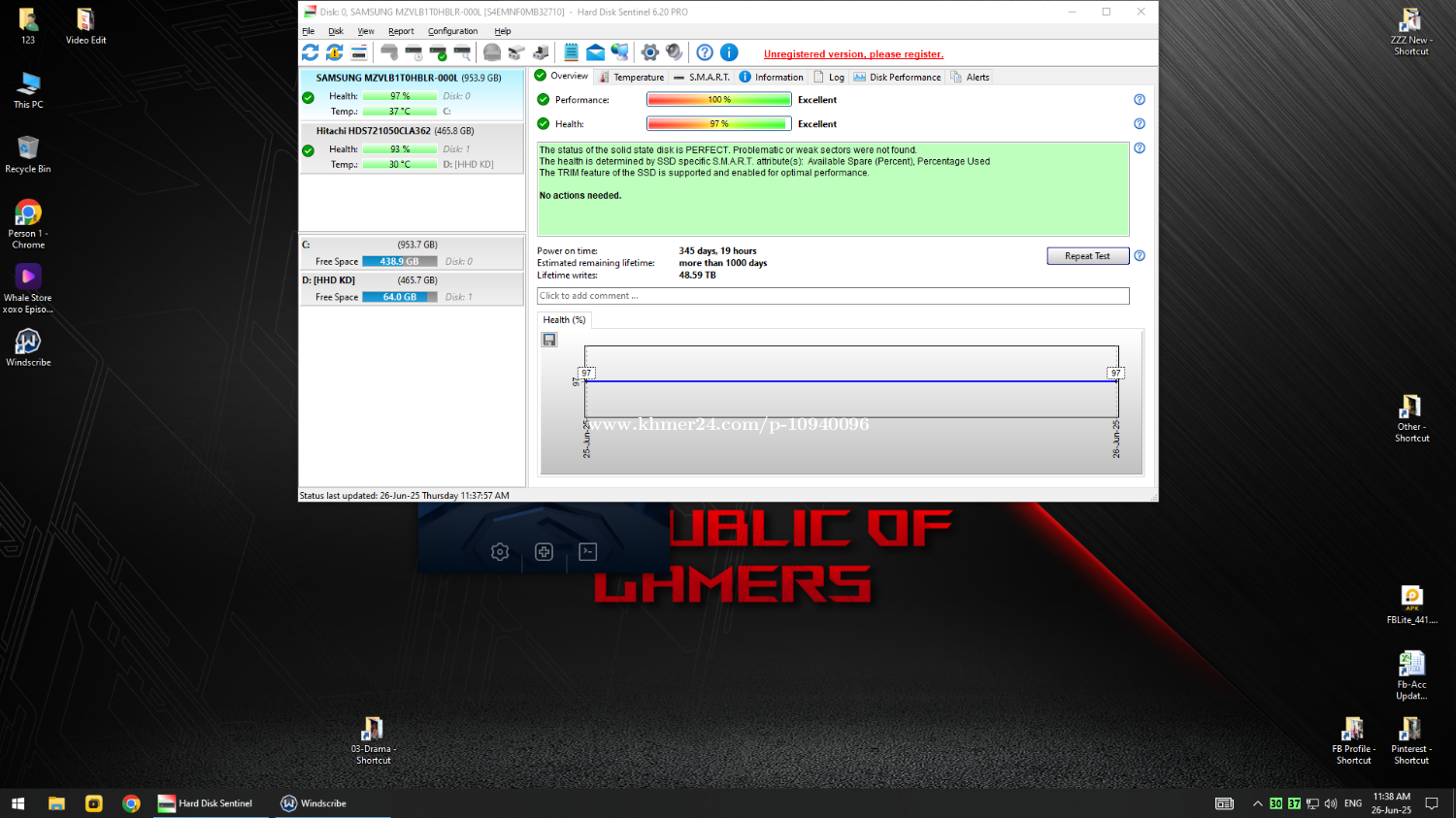Open File Explorer from the taskbar
1456x818 pixels.
click(56, 803)
